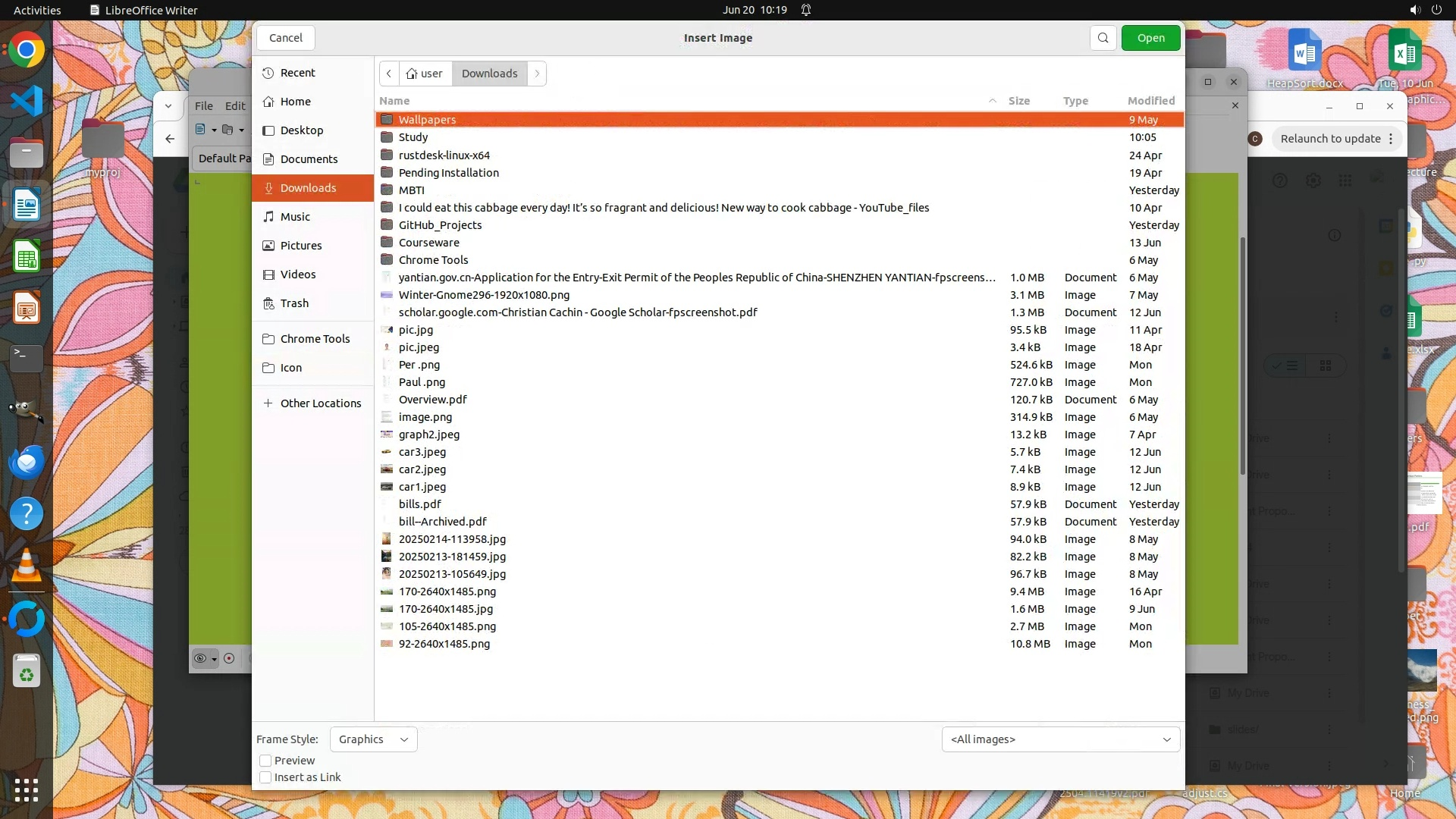Go to Trash in the sidebar
Screen dimensions: 1456x819
pyautogui.click(x=294, y=303)
